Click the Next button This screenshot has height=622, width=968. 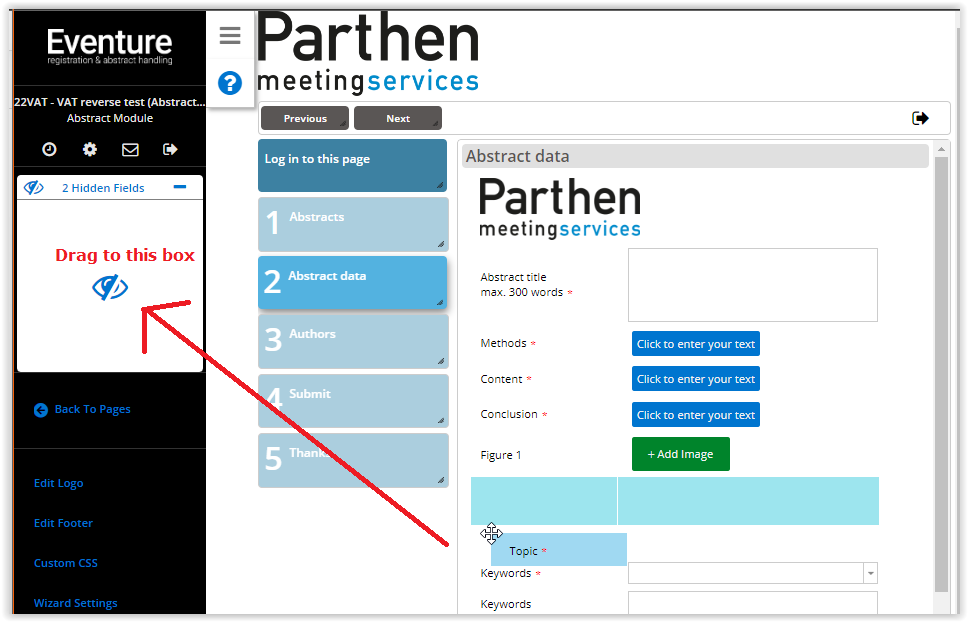[x=398, y=118]
